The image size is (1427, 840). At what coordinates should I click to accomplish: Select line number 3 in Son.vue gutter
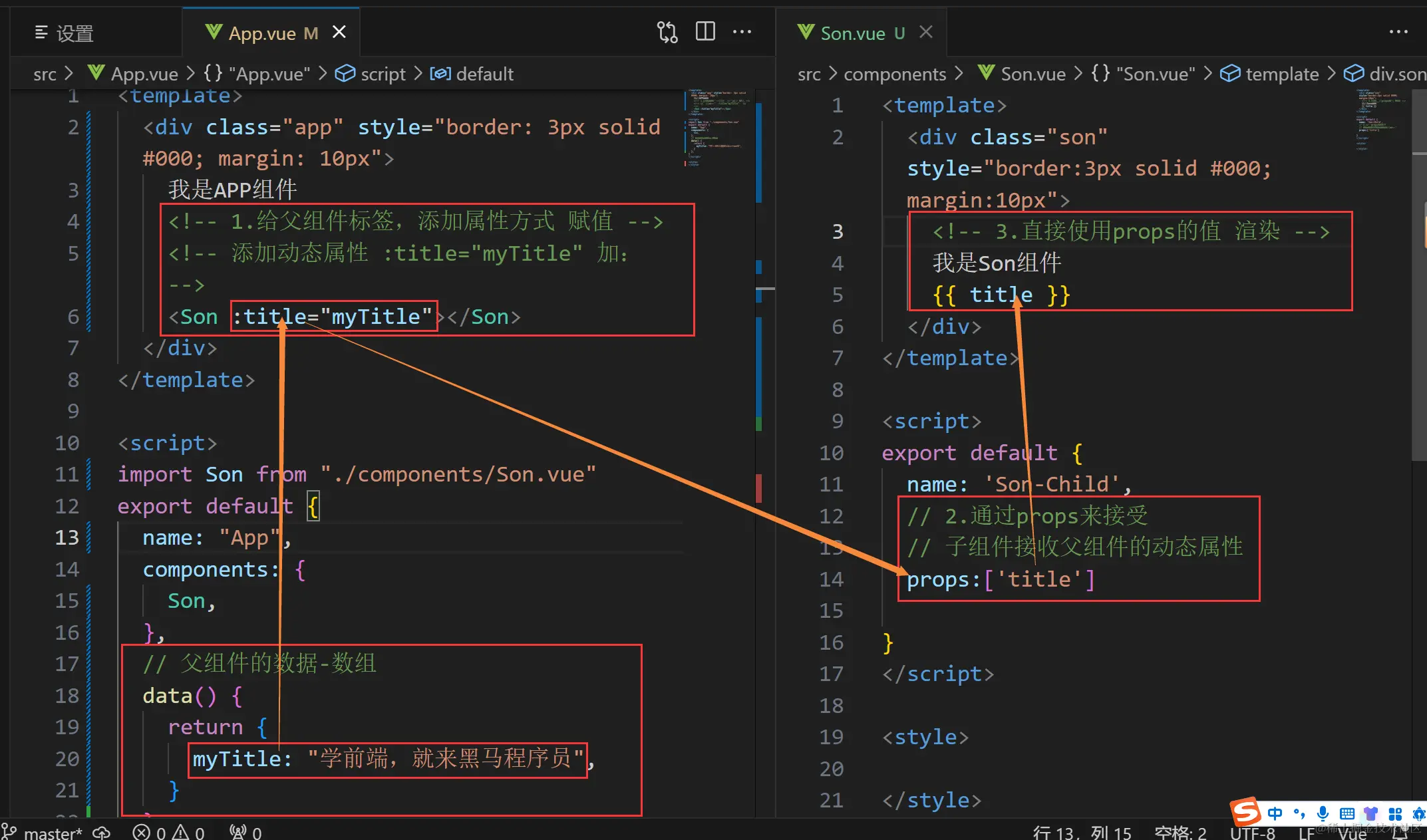(x=838, y=231)
